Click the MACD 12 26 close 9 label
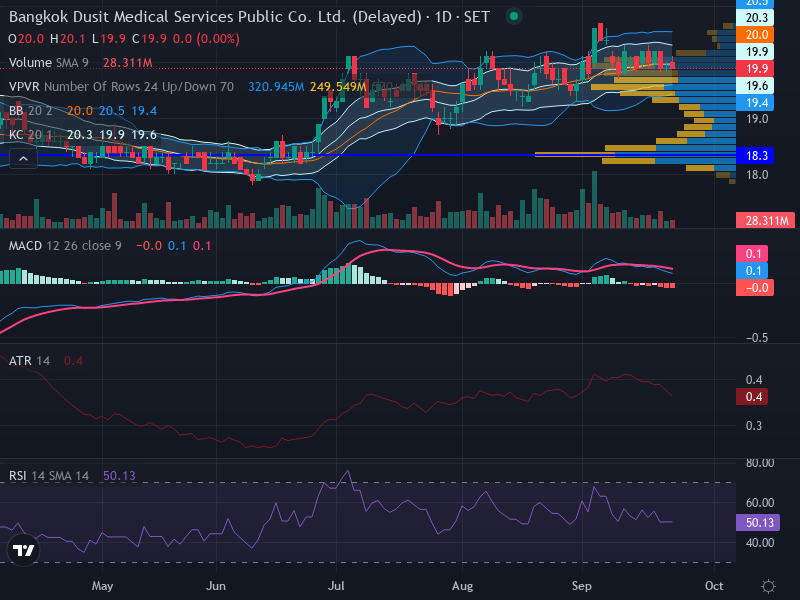Viewport: 800px width, 600px height. tap(65, 246)
